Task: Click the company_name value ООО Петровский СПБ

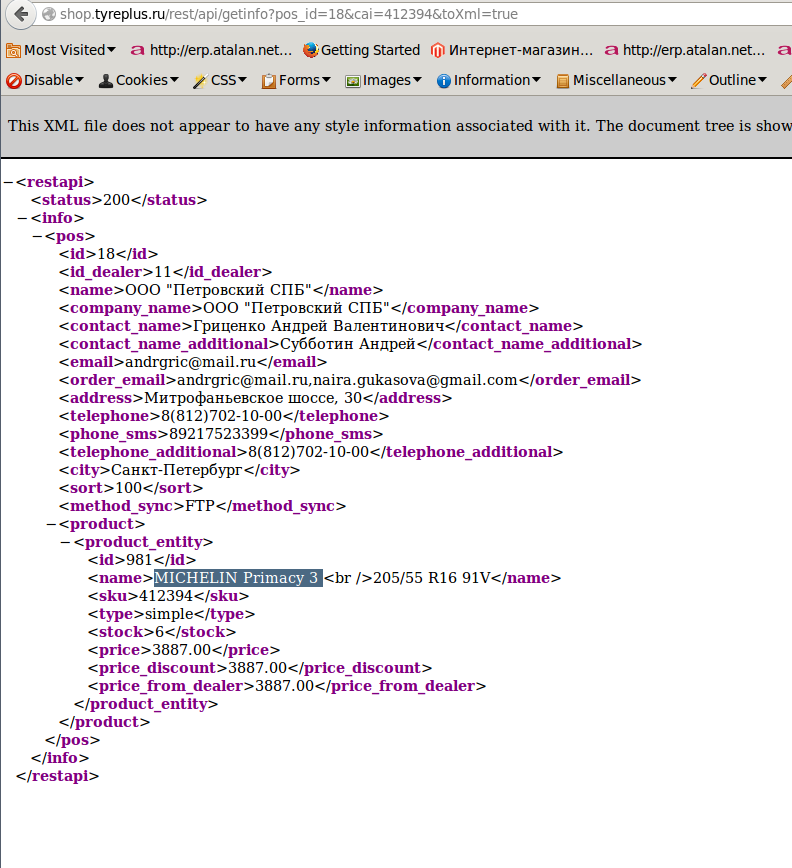Action: [297, 308]
